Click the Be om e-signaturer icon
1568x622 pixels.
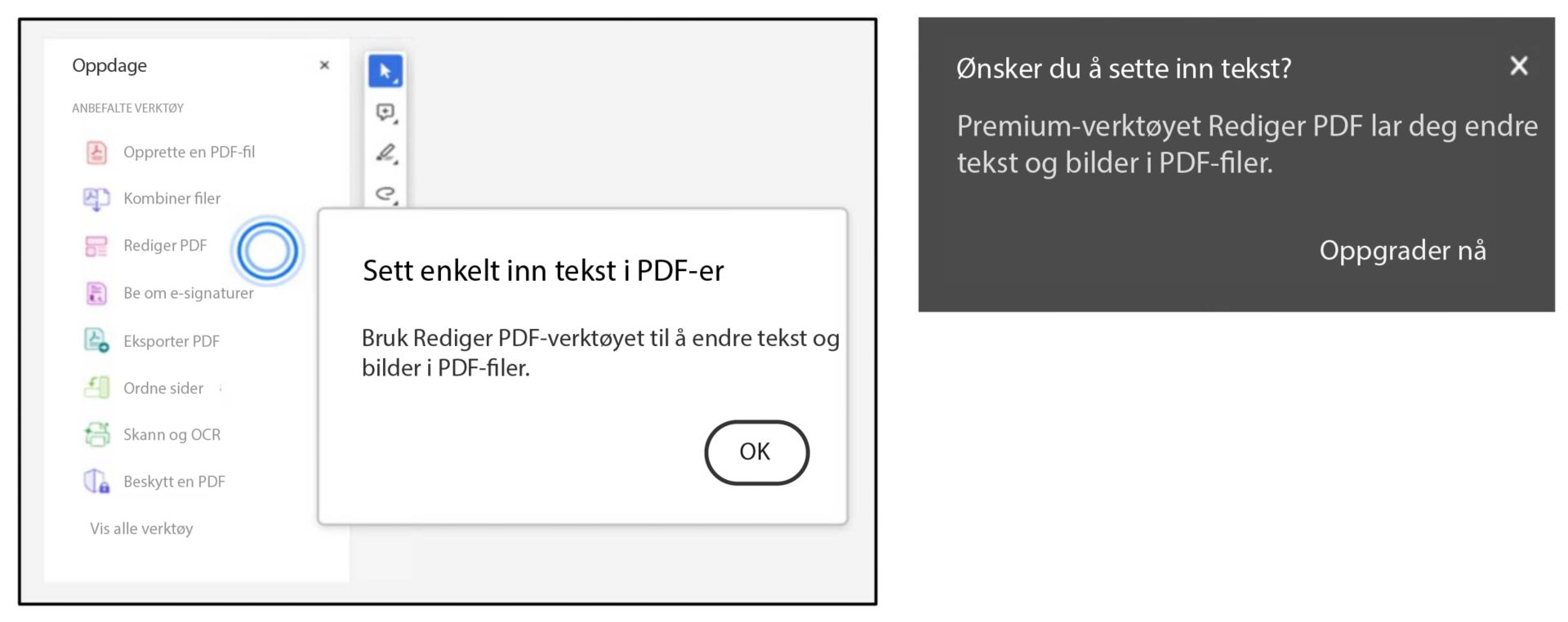point(96,293)
